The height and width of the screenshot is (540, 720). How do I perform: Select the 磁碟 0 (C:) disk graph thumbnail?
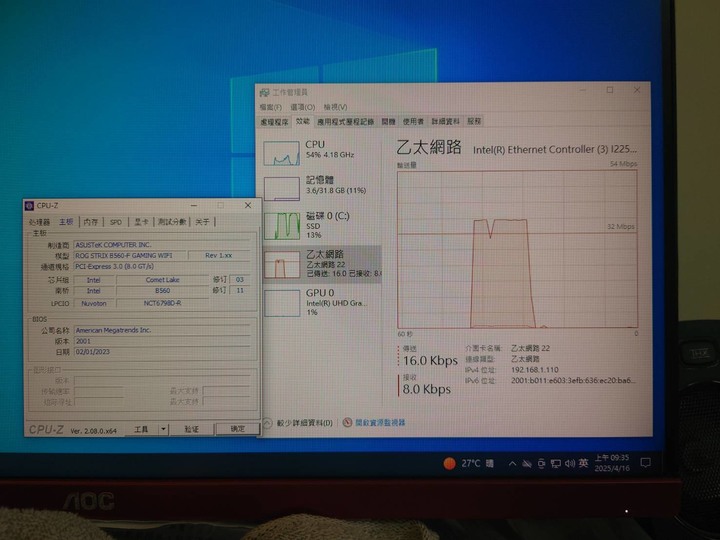click(x=281, y=225)
